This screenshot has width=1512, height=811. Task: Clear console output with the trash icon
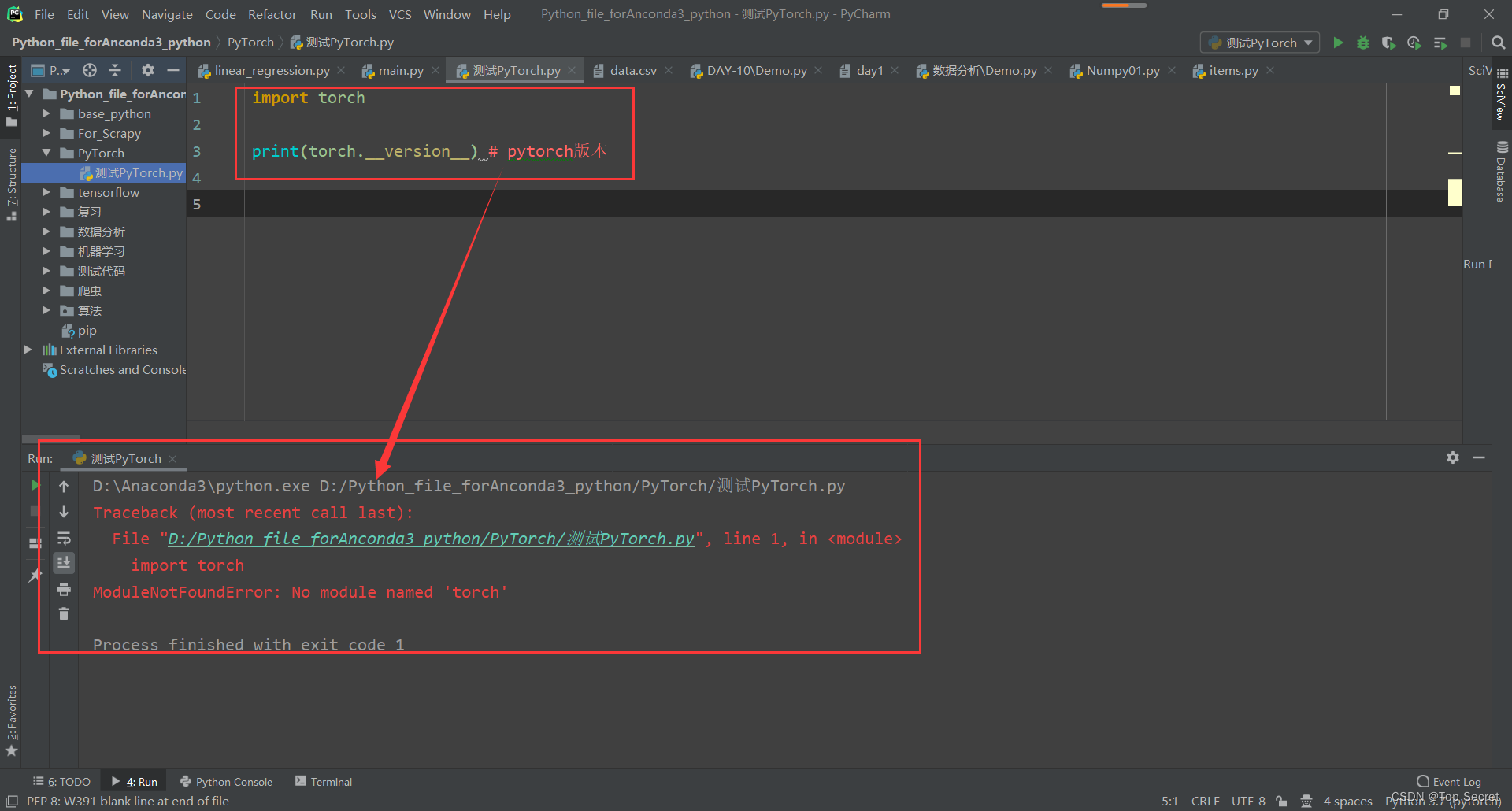64,614
